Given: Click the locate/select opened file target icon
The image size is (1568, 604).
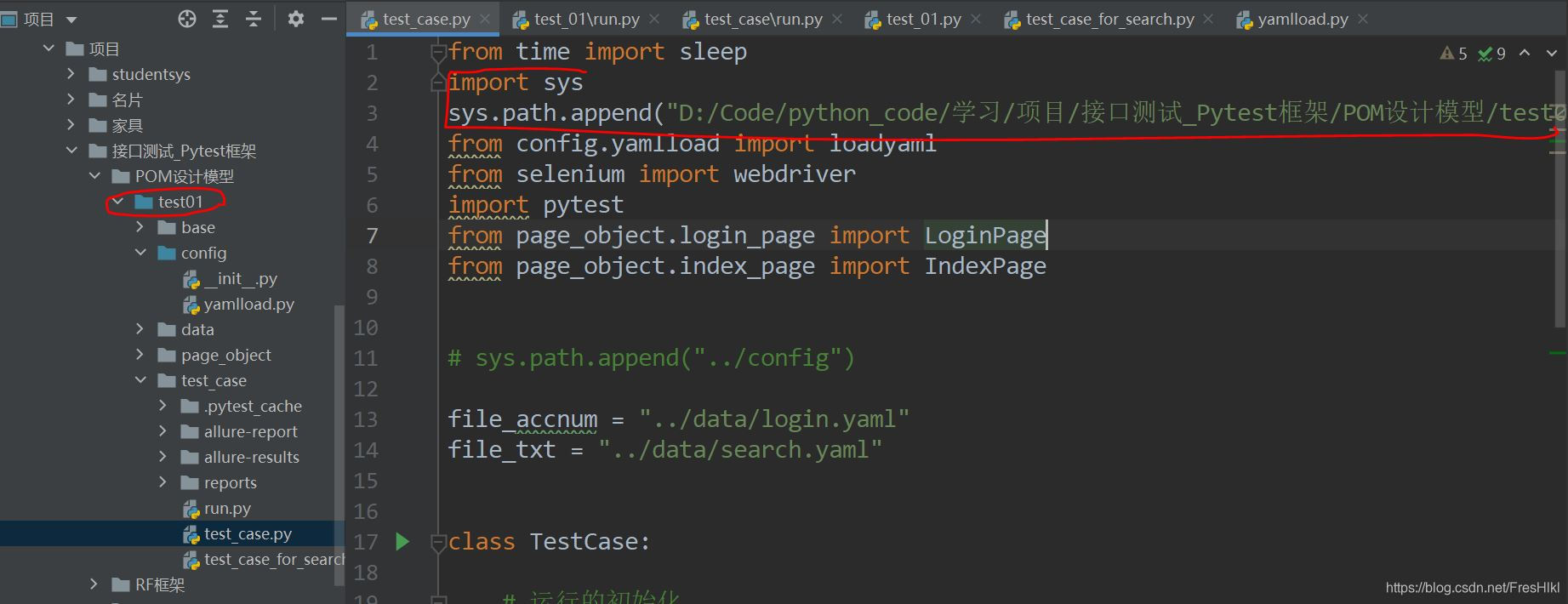Looking at the screenshot, I should pos(187,19).
